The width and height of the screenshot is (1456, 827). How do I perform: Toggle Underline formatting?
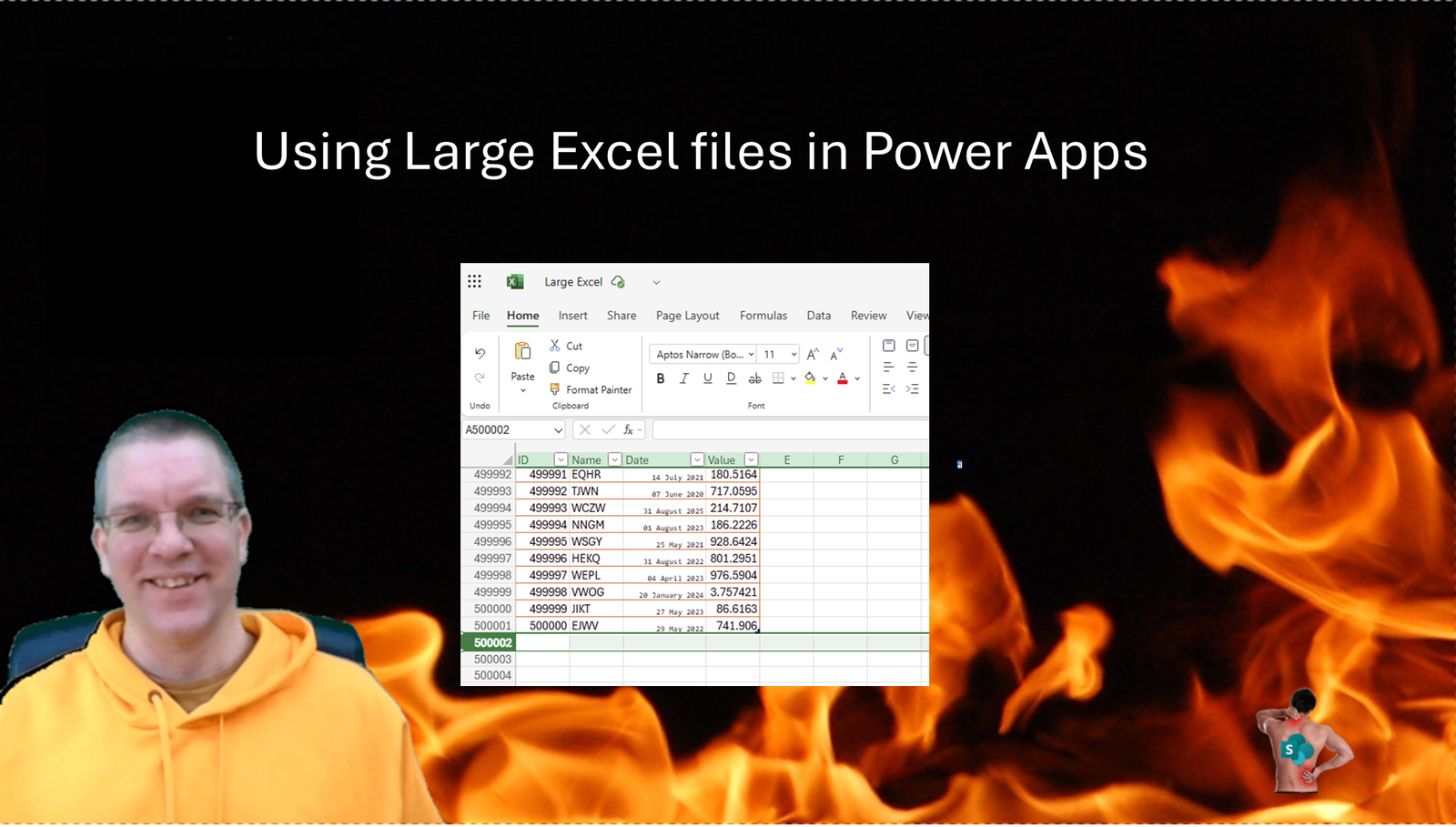pyautogui.click(x=708, y=378)
